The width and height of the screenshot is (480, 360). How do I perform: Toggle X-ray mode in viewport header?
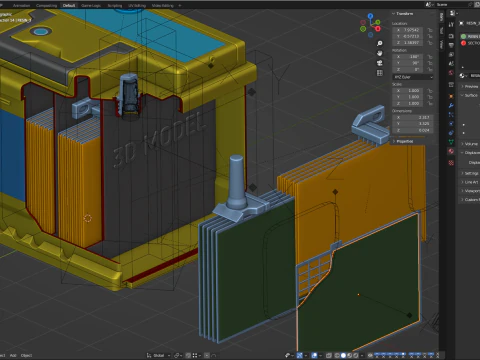329,355
